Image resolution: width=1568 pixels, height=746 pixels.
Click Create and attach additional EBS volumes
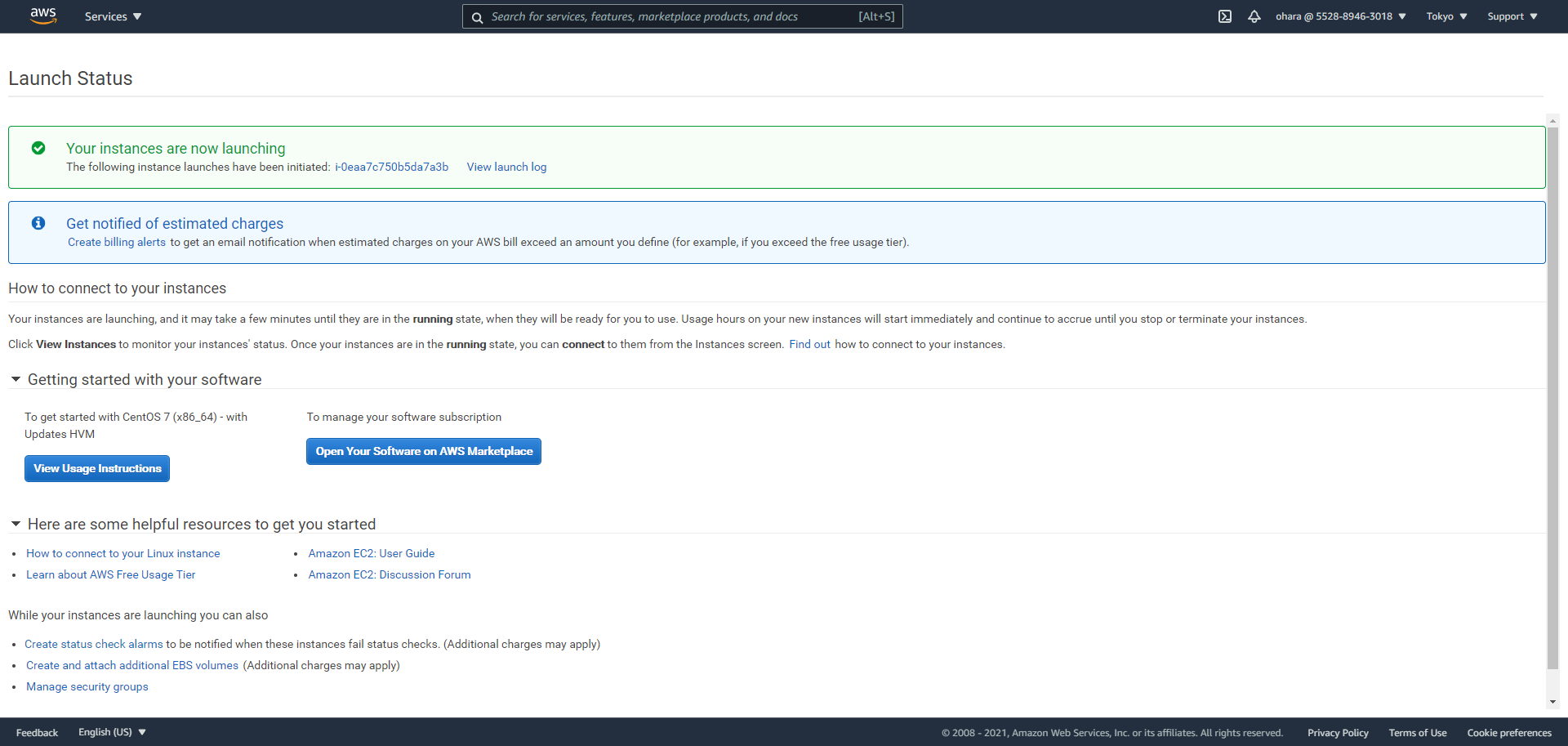point(132,665)
